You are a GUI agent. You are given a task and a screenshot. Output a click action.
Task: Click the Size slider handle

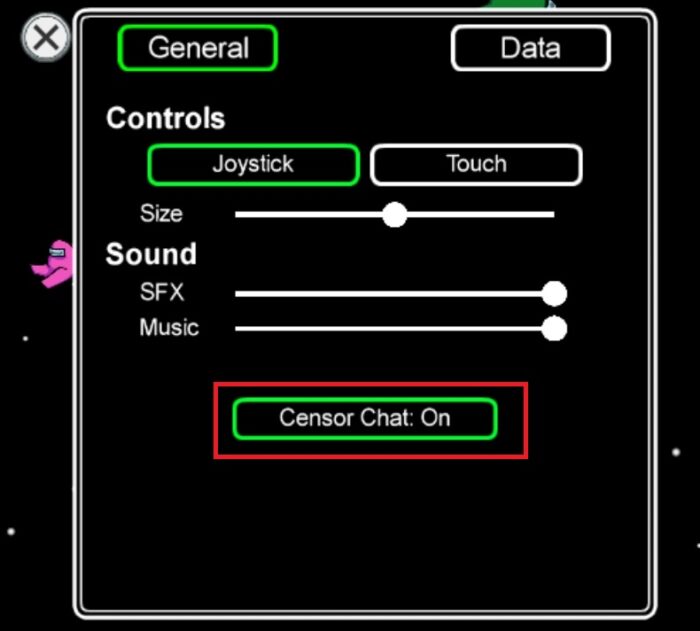pyautogui.click(x=395, y=215)
